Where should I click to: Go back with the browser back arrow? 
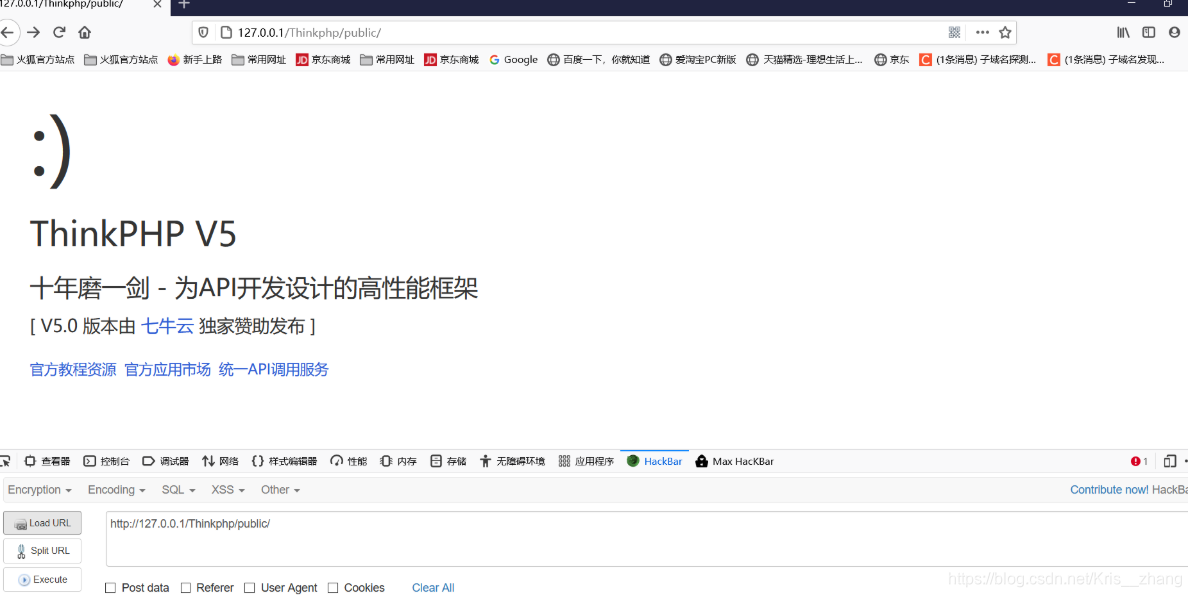point(7,33)
